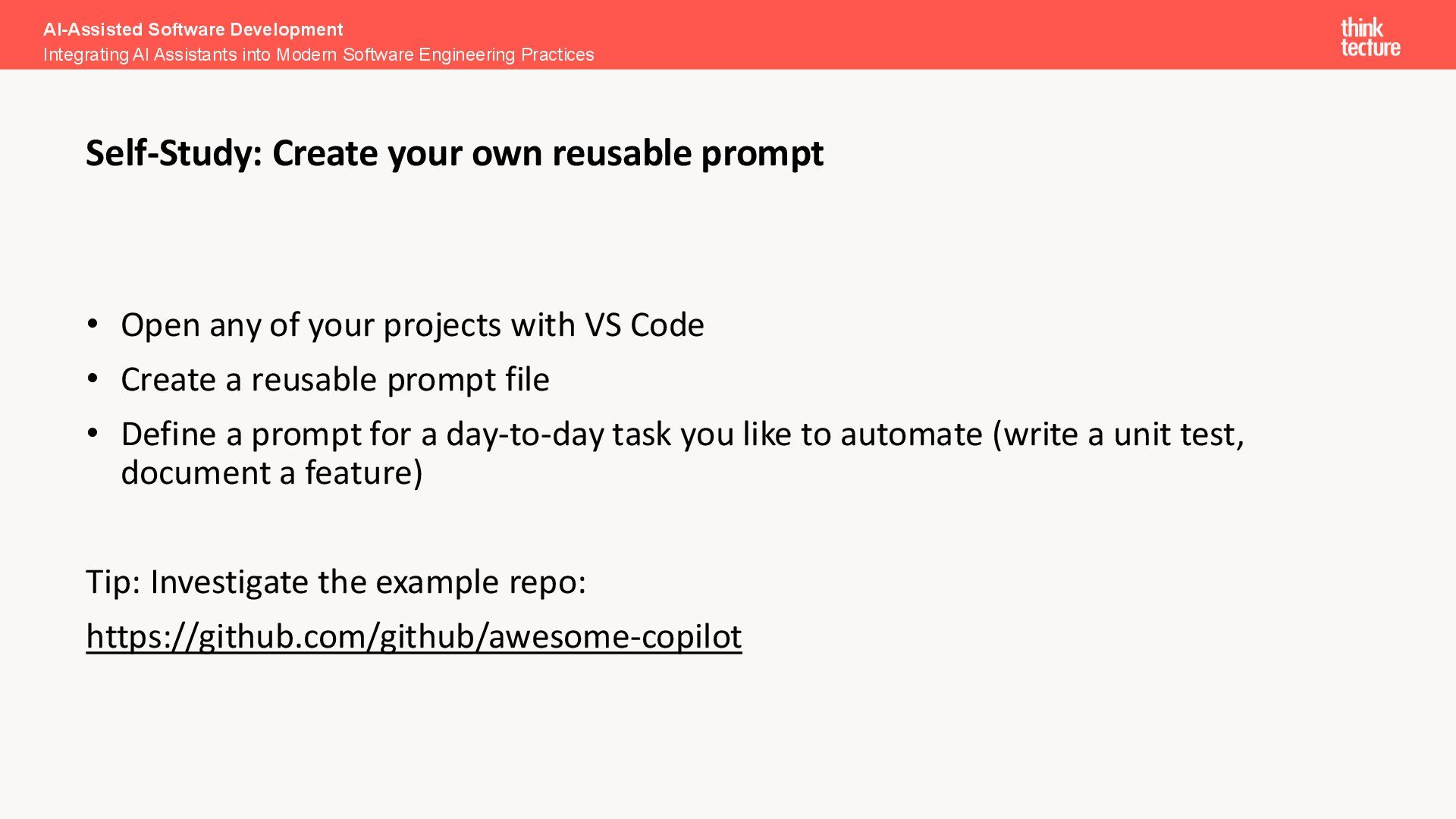Screen dimensions: 1456x819
Task: Click the bullet dot before "Open any"
Action: (93, 324)
